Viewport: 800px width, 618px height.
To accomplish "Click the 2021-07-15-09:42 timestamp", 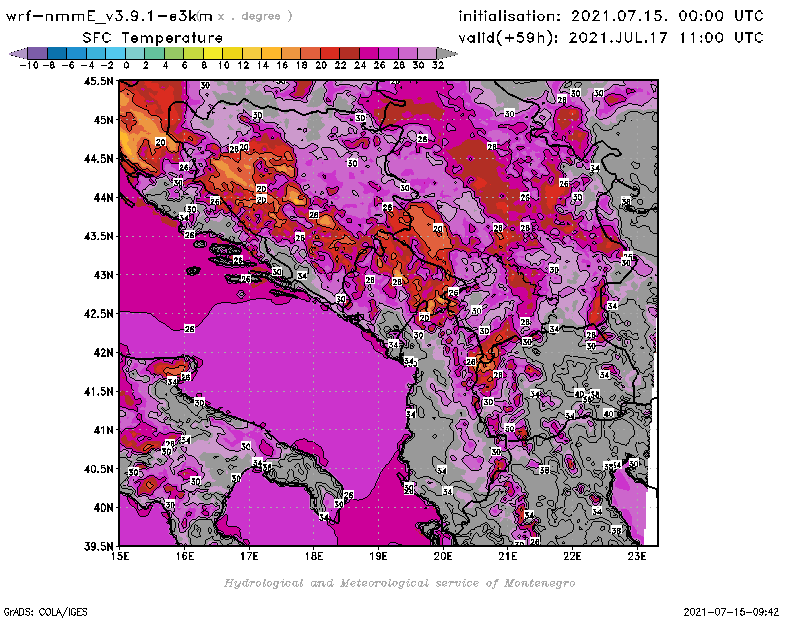I will tap(731, 612).
